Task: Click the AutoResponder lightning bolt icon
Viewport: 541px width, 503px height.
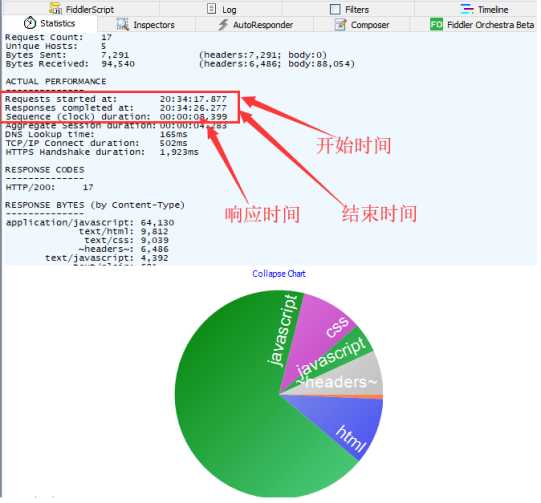Action: (223, 24)
